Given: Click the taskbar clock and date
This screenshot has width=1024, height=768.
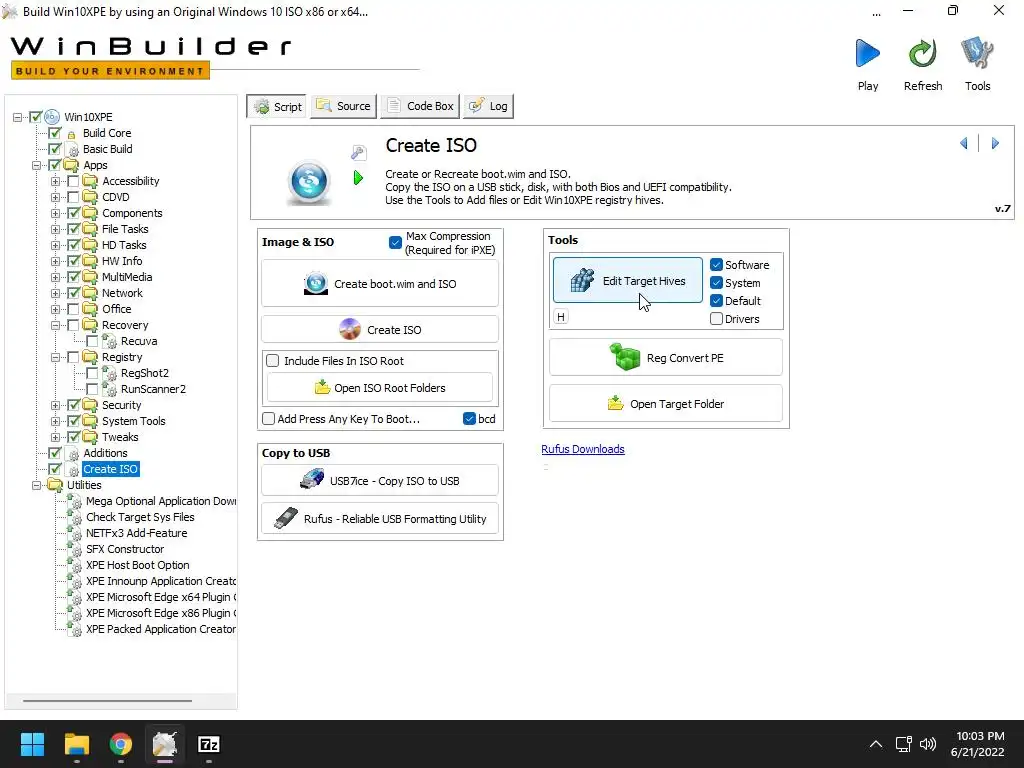Looking at the screenshot, I should click(977, 744).
